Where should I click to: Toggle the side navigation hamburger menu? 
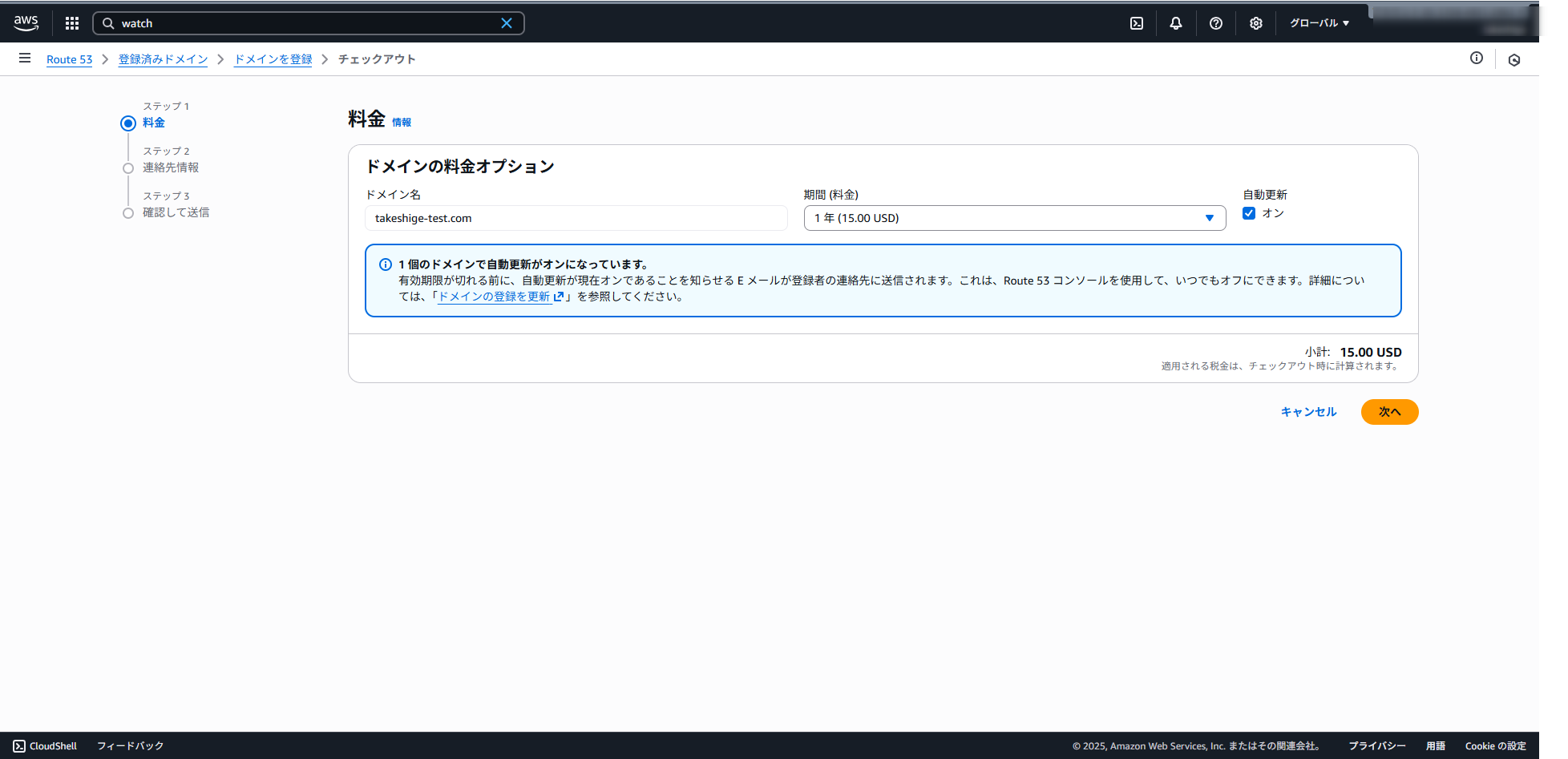25,59
